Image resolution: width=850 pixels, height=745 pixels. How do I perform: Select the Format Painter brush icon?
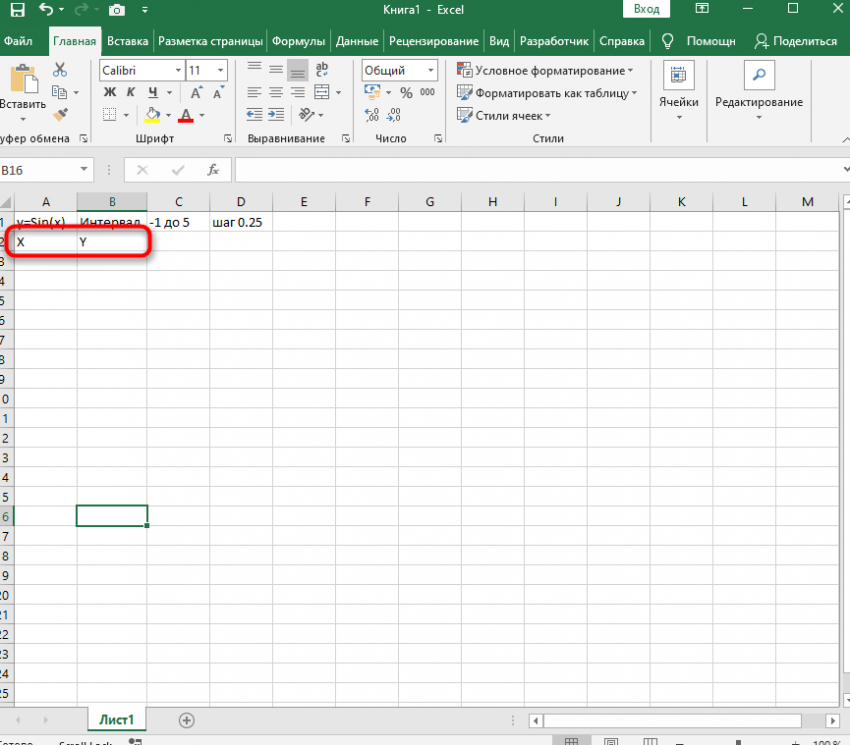coord(60,114)
